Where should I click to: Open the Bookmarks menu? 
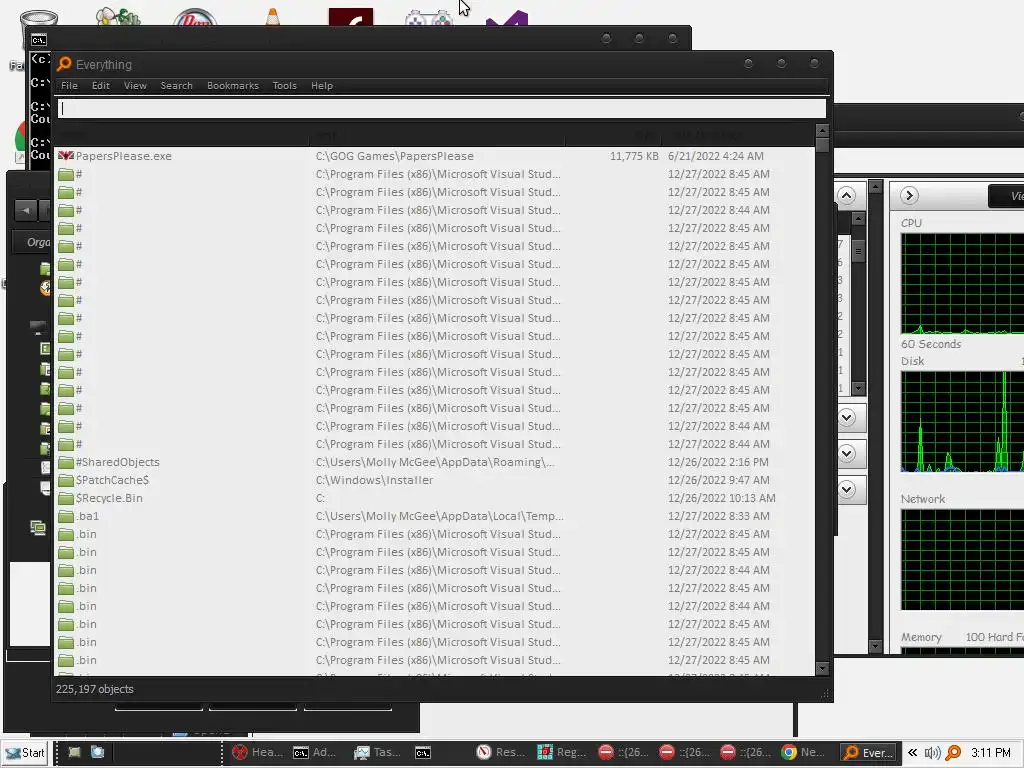tap(232, 86)
